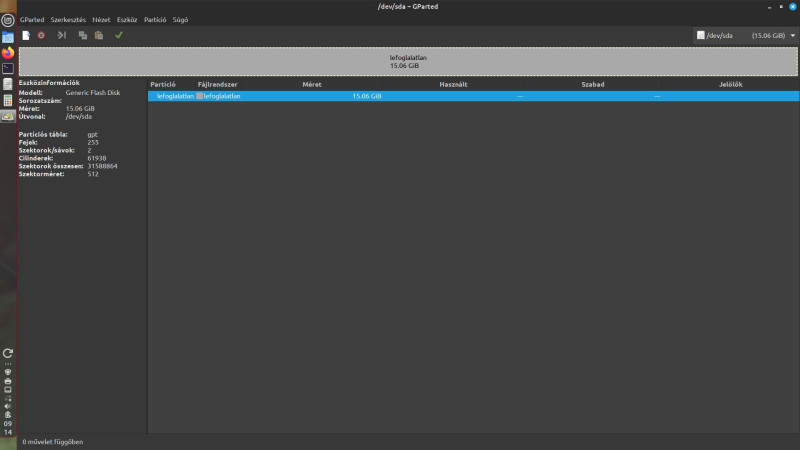Screen dimensions: 800x450
Task: Click the Paste partition clipboard icon
Action: pos(99,35)
